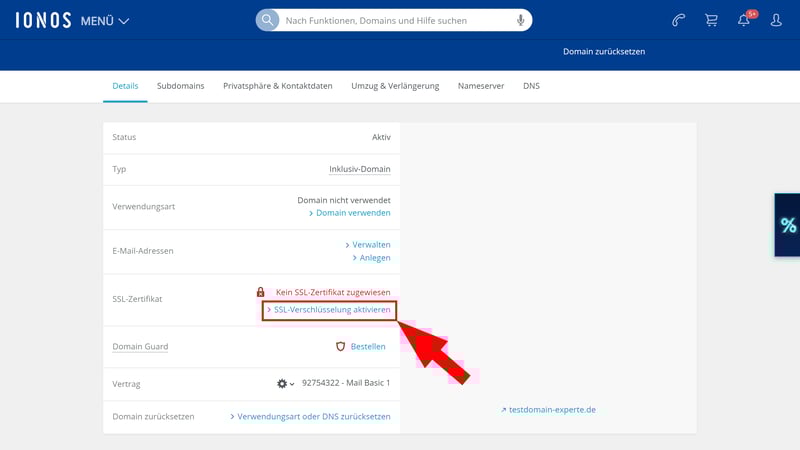This screenshot has width=800, height=450.
Task: Open the shopping cart
Action: tap(711, 20)
